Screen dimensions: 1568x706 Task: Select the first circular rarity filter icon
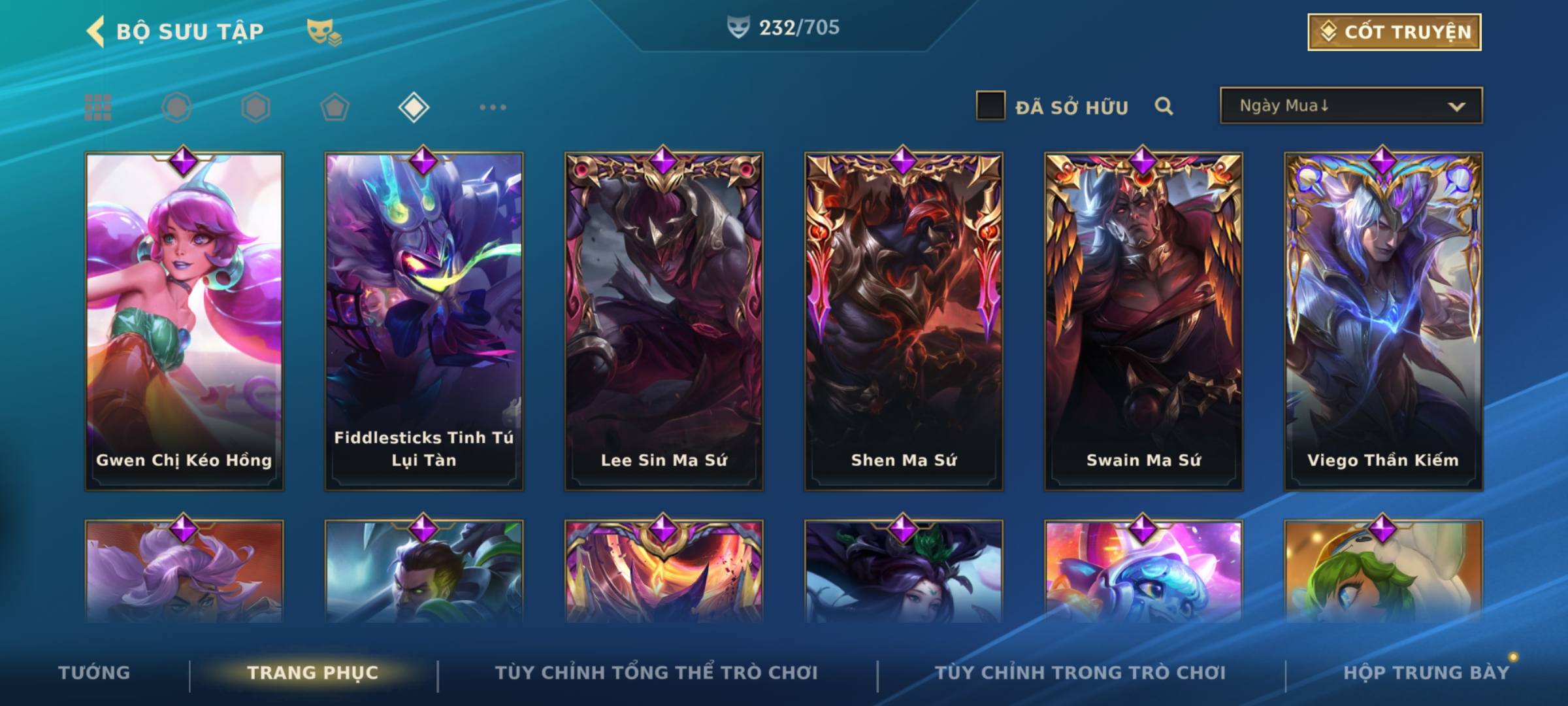(176, 107)
